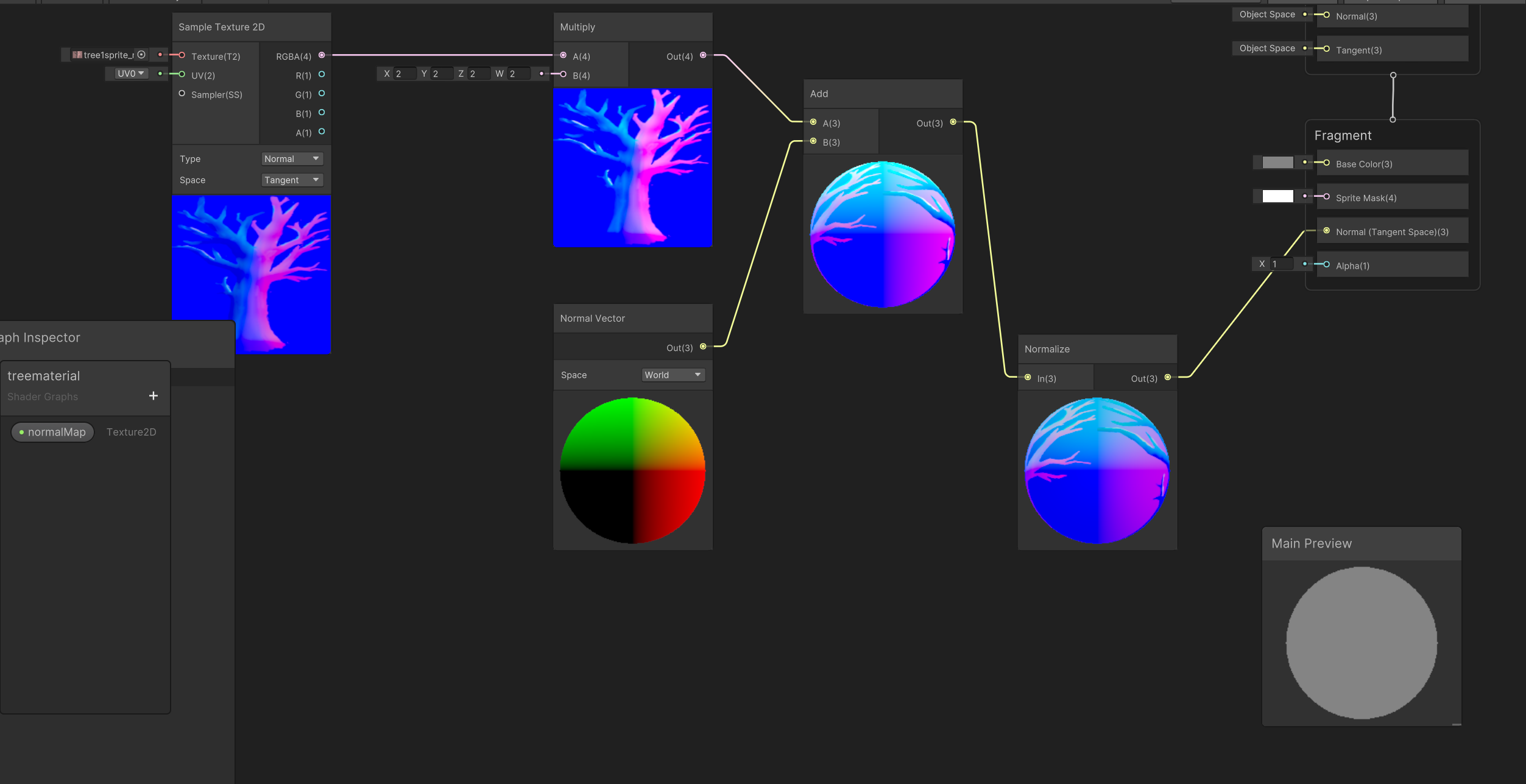Click the Main Preview sphere
The height and width of the screenshot is (784, 1526).
[1362, 643]
